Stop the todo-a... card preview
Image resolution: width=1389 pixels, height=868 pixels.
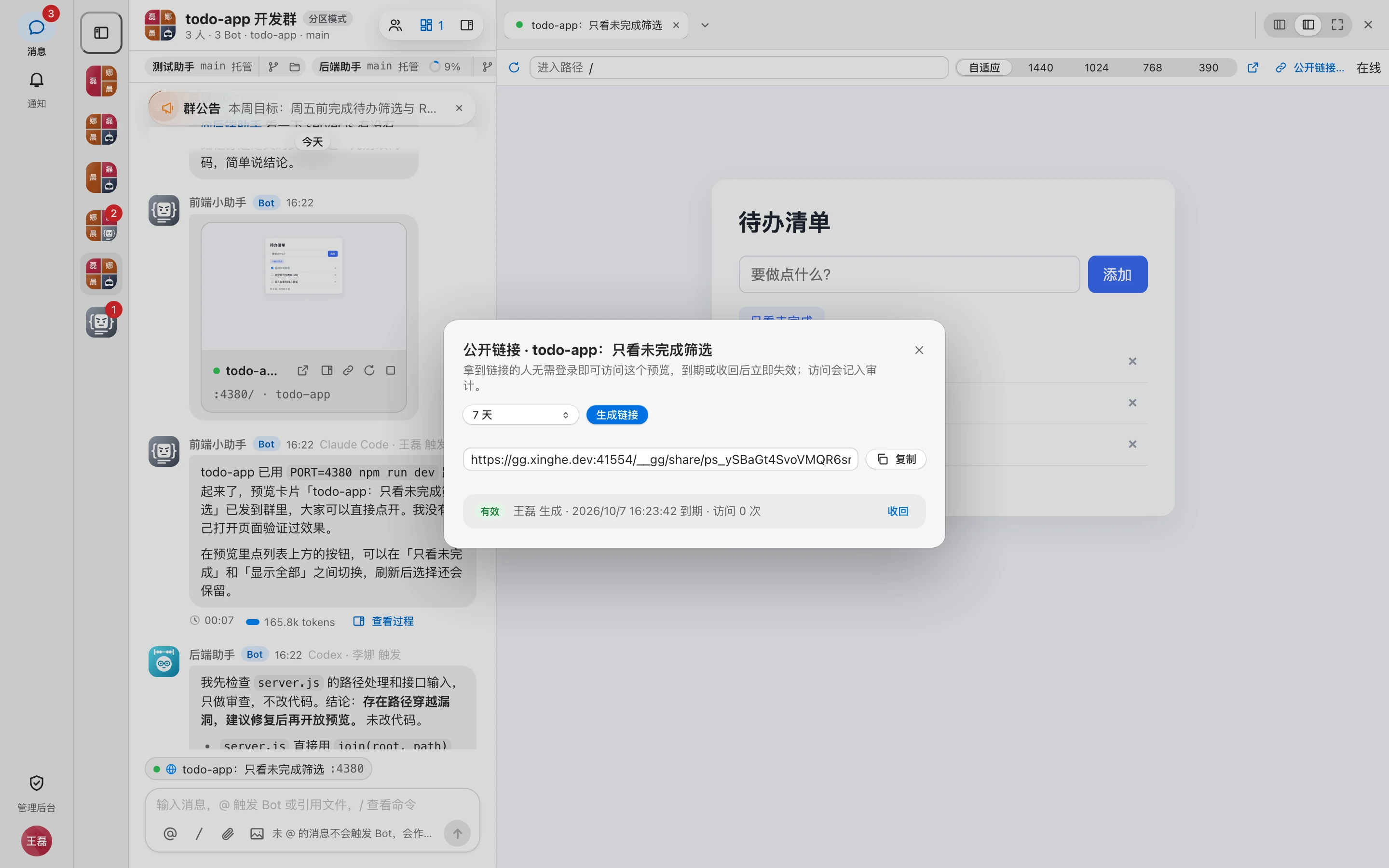coord(391,371)
